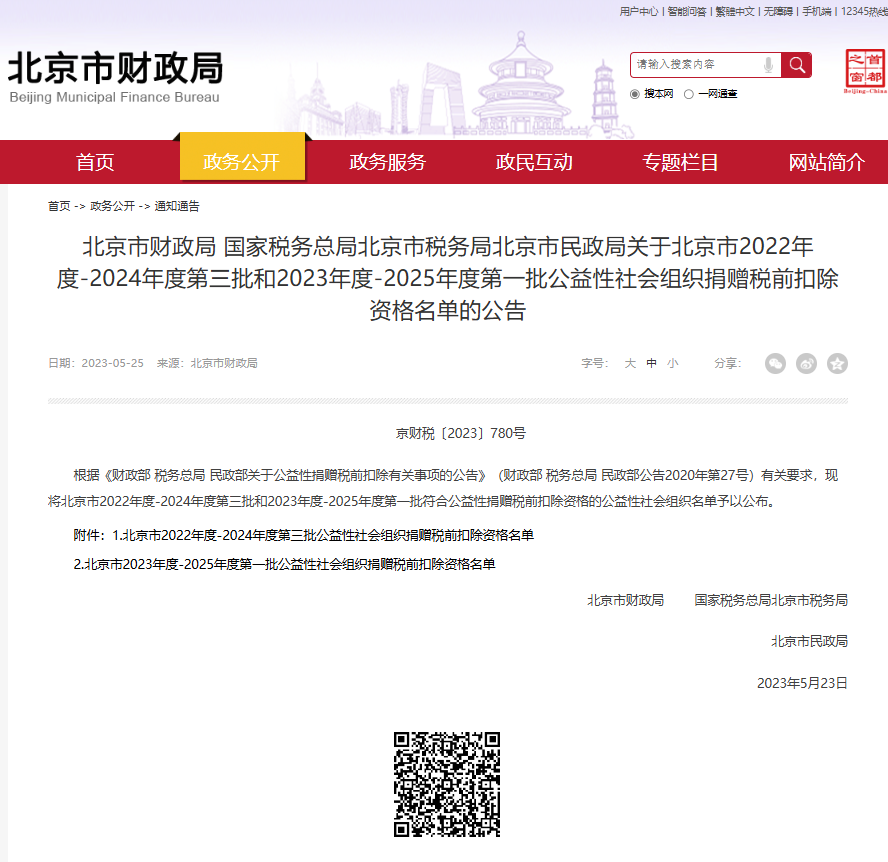This screenshot has width=888, height=862.
Task: Click the announcement title heading
Action: click(x=447, y=278)
